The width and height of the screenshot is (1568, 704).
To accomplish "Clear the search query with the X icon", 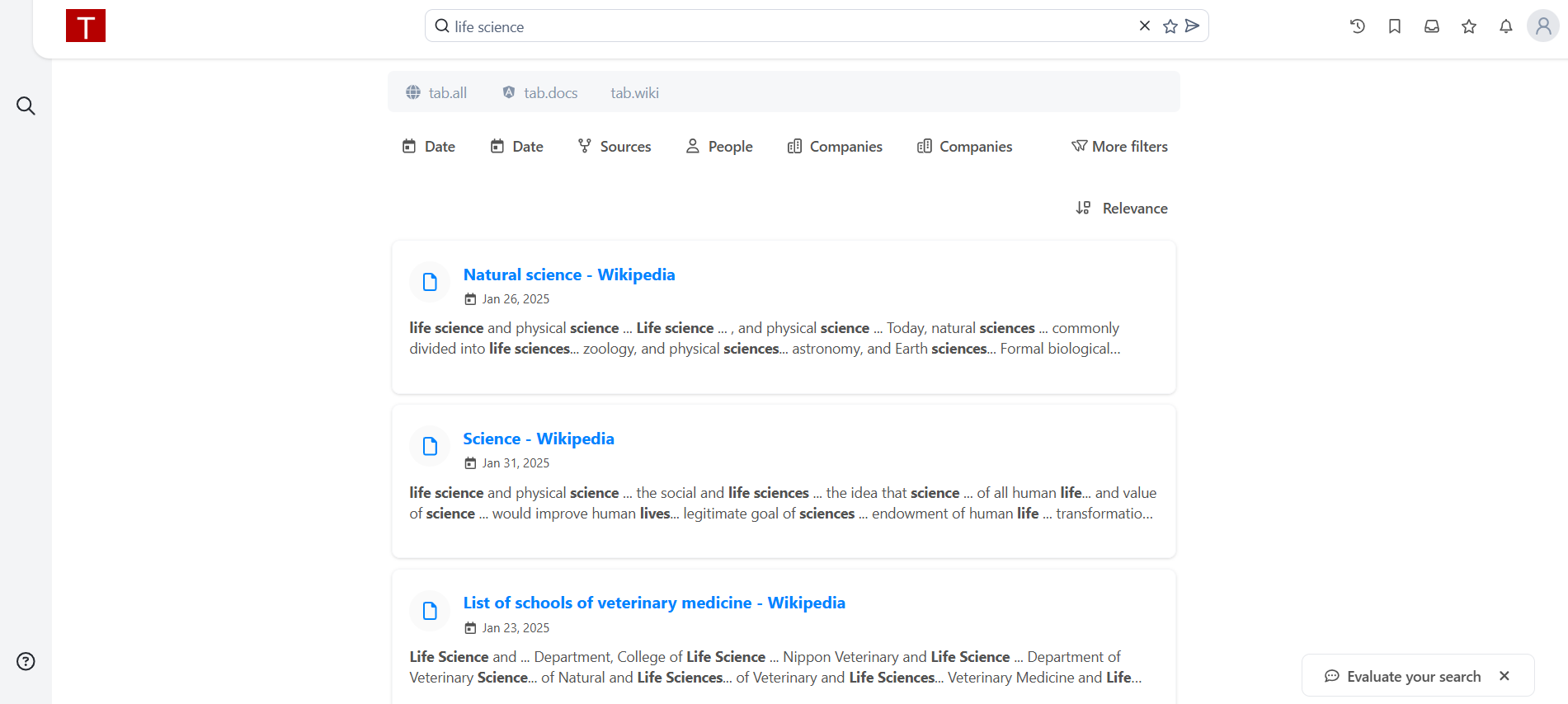I will click(1145, 26).
